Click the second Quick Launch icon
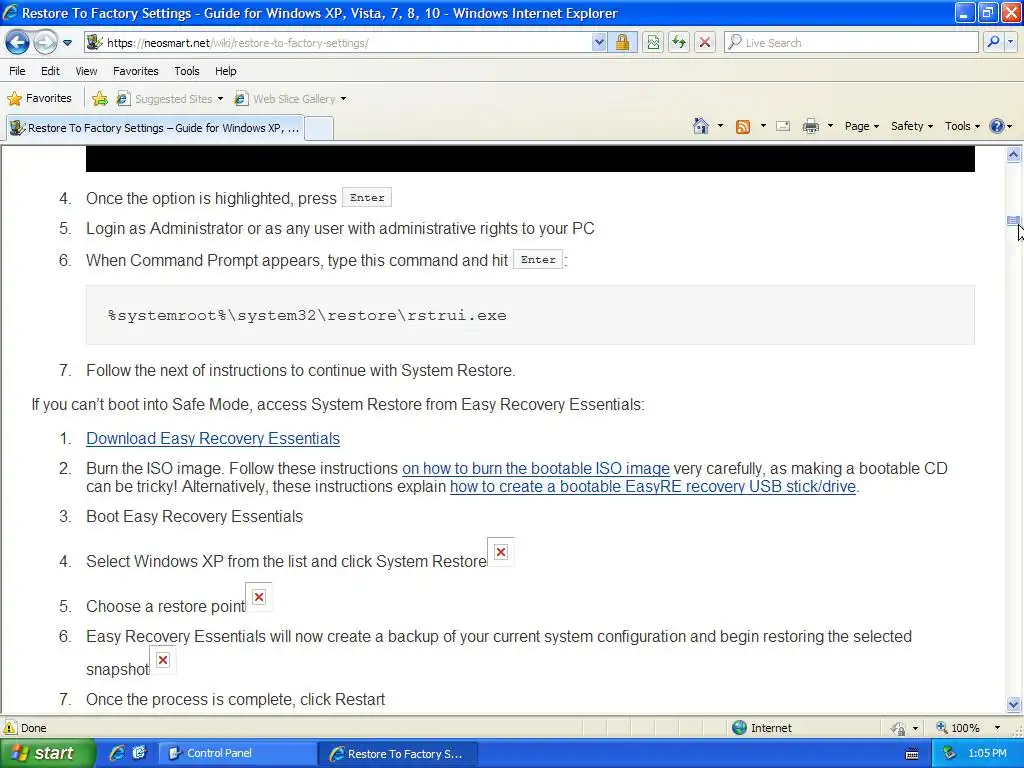1024x768 pixels. 139,753
